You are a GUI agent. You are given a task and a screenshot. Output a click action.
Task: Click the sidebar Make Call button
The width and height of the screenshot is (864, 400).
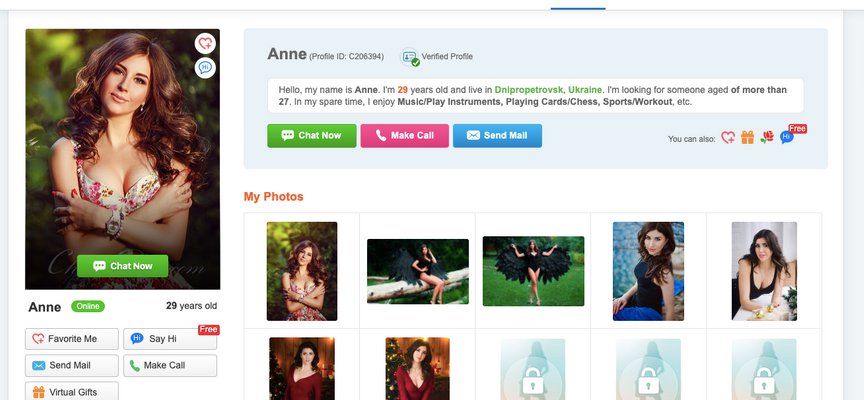170,365
